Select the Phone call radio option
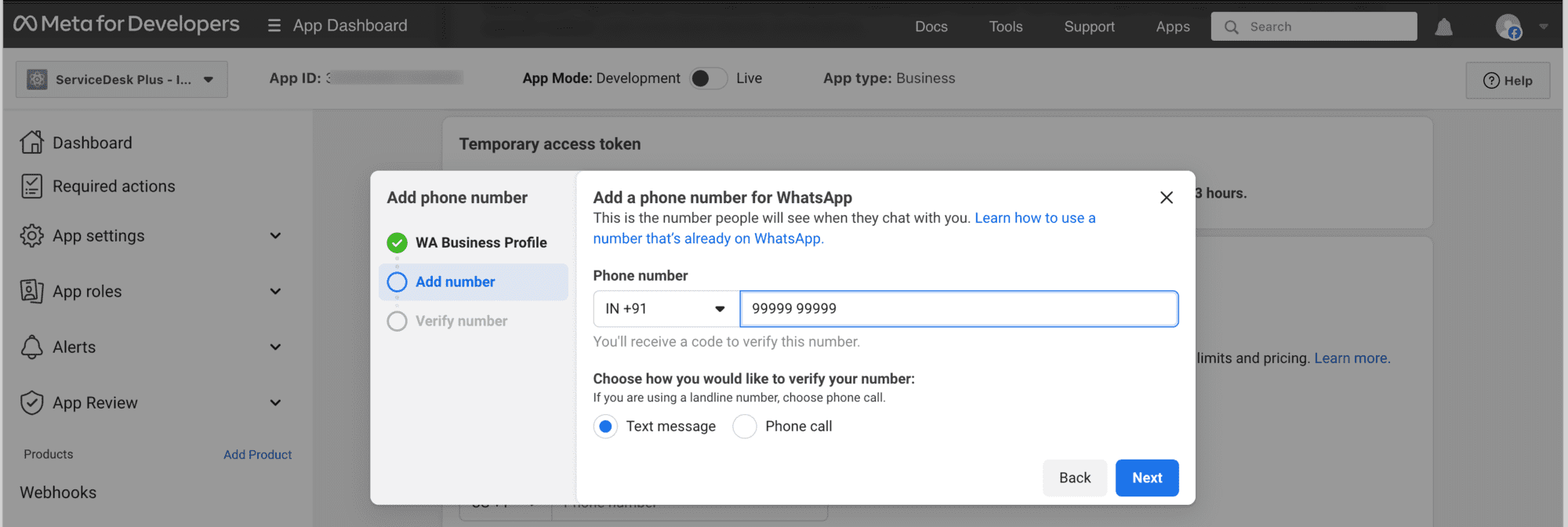The height and width of the screenshot is (527, 1568). tap(745, 427)
